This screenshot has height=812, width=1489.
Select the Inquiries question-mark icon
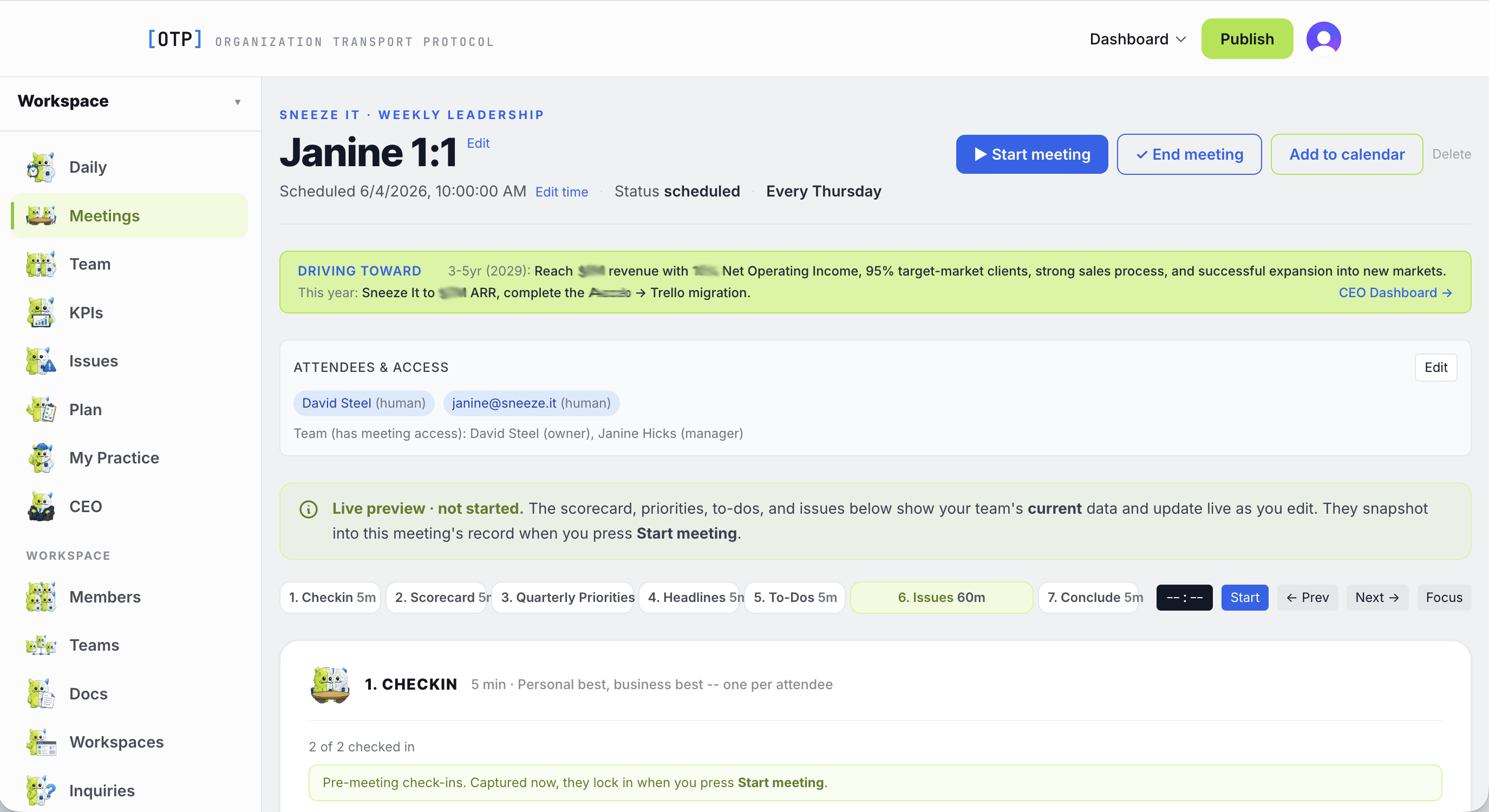41,790
